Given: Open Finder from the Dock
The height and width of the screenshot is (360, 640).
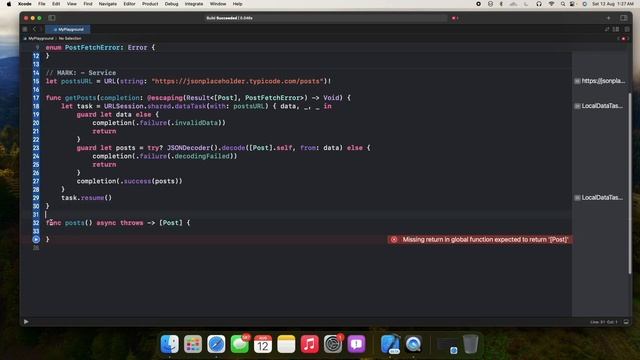Looking at the screenshot, I should 169,344.
